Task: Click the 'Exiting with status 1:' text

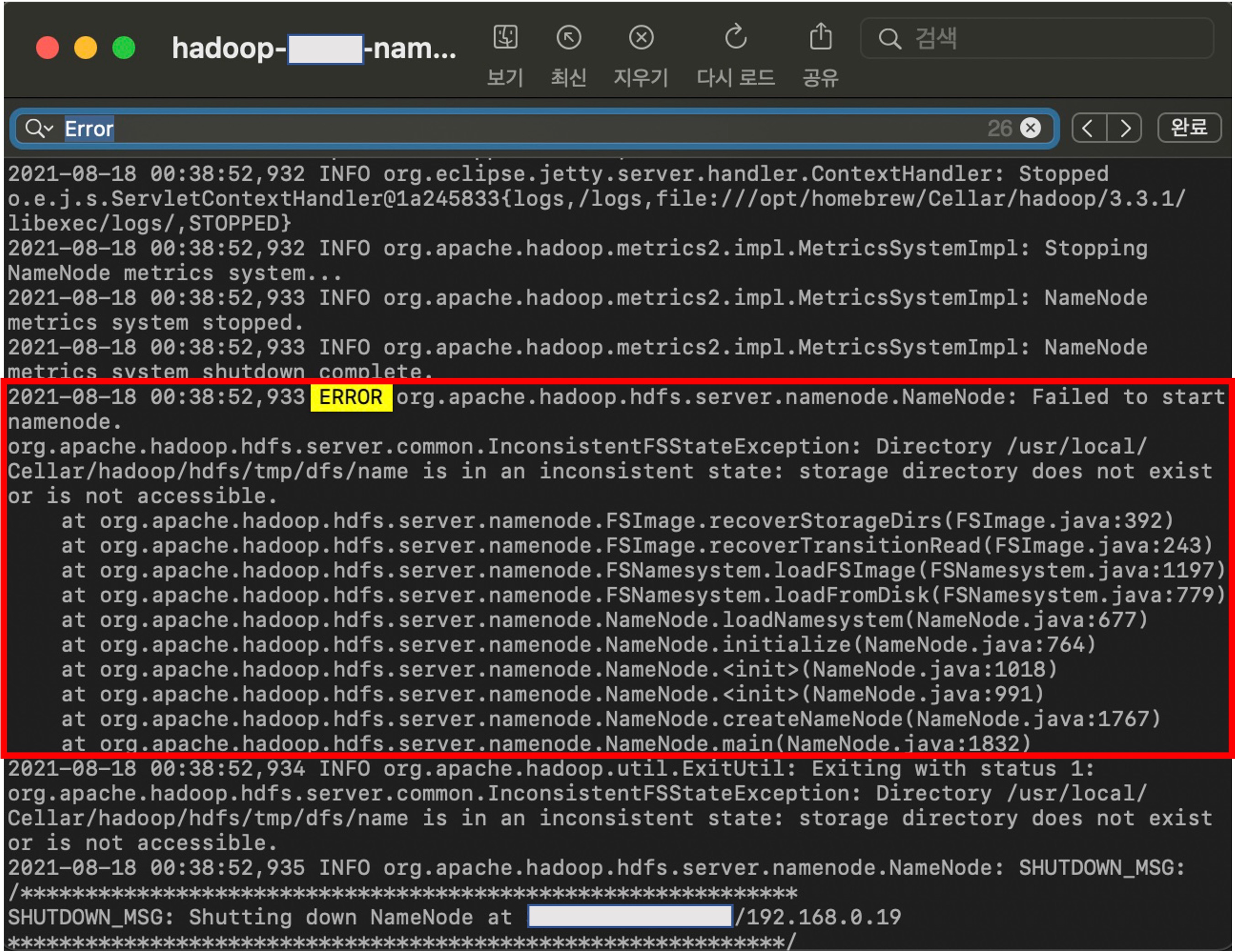Action: [953, 769]
